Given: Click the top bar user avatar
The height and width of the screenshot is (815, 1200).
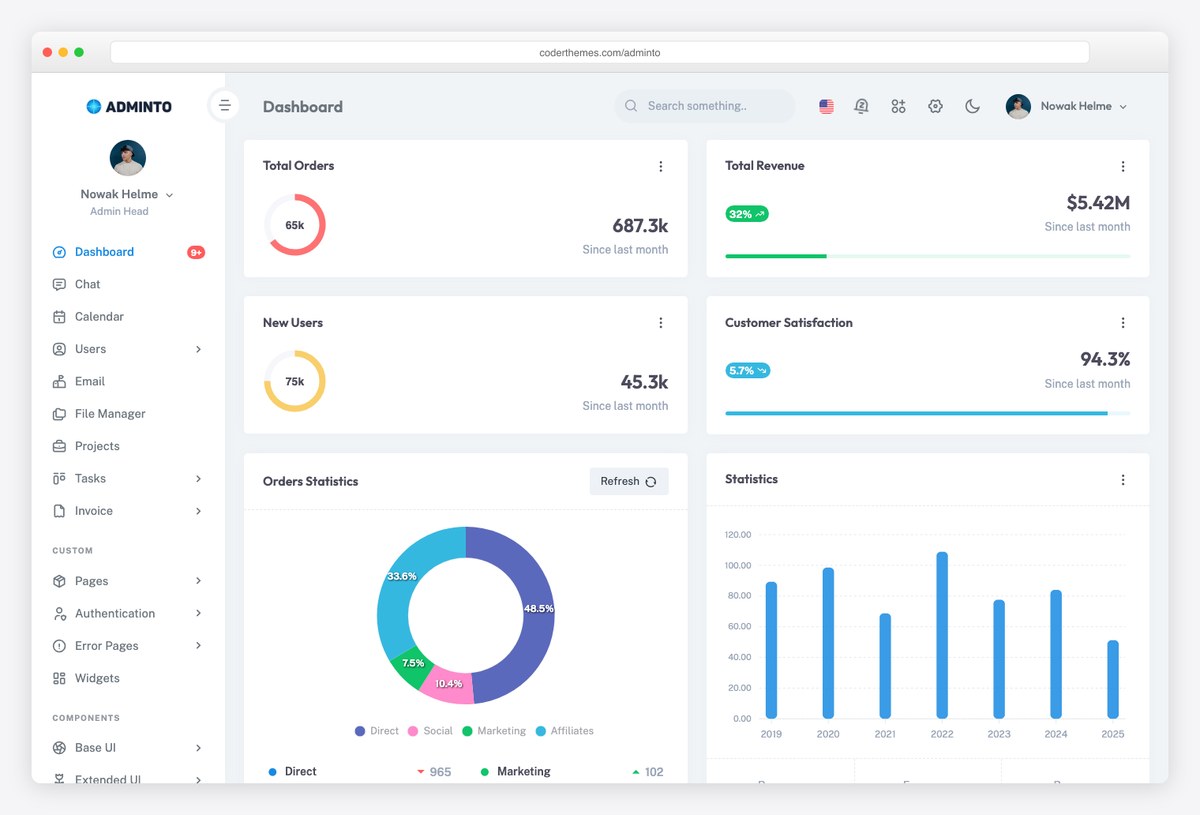Looking at the screenshot, I should tap(1018, 106).
